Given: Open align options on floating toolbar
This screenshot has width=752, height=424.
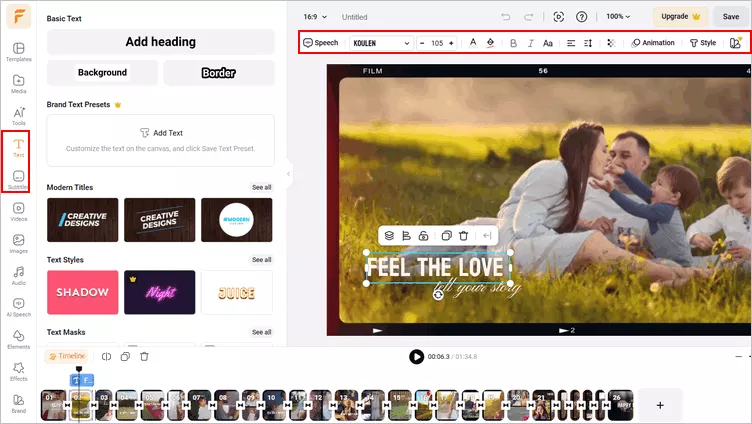Looking at the screenshot, I should tap(406, 236).
